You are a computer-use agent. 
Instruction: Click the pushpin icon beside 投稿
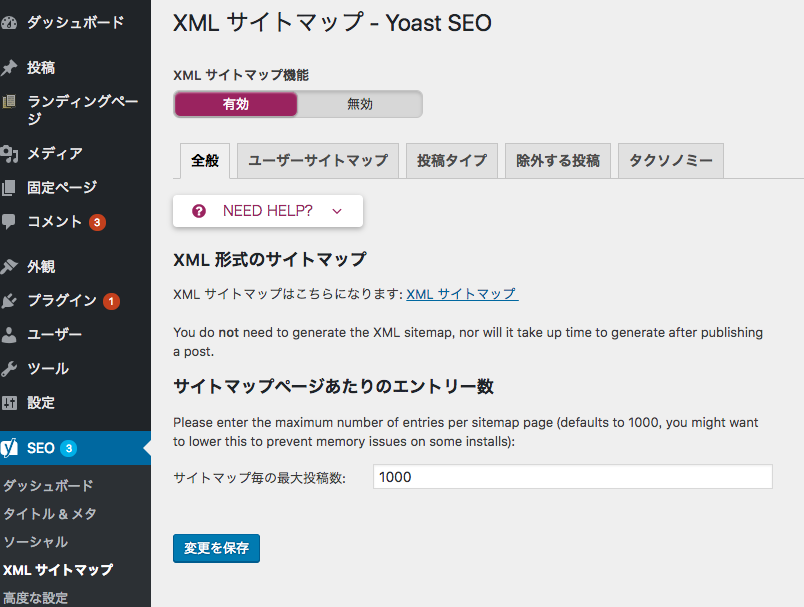9,68
